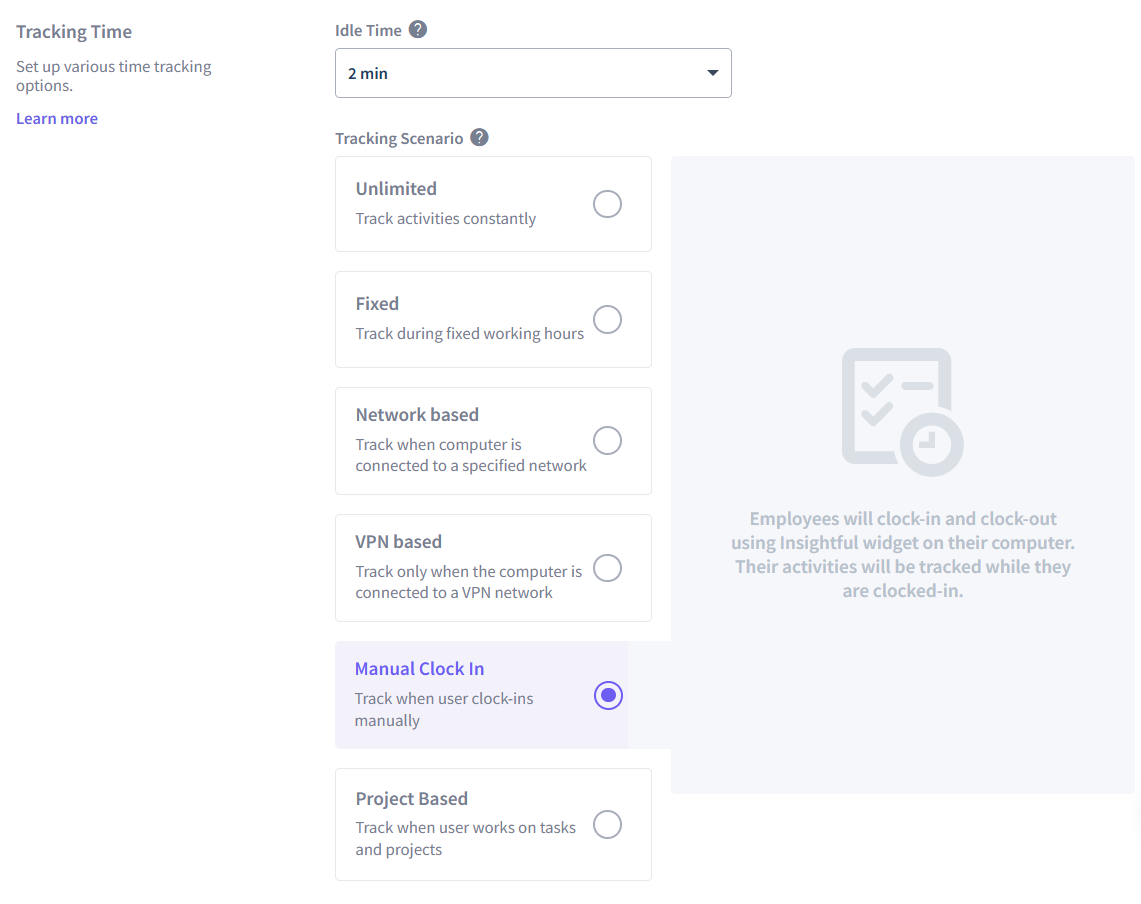The height and width of the screenshot is (904, 1141).
Task: Click the Network based scenario title
Action: coord(418,415)
